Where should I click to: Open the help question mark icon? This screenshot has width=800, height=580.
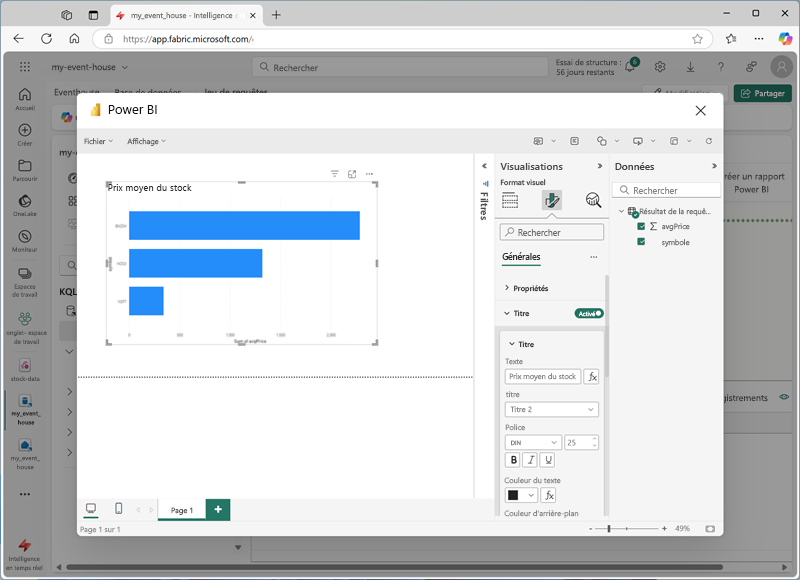click(x=720, y=67)
